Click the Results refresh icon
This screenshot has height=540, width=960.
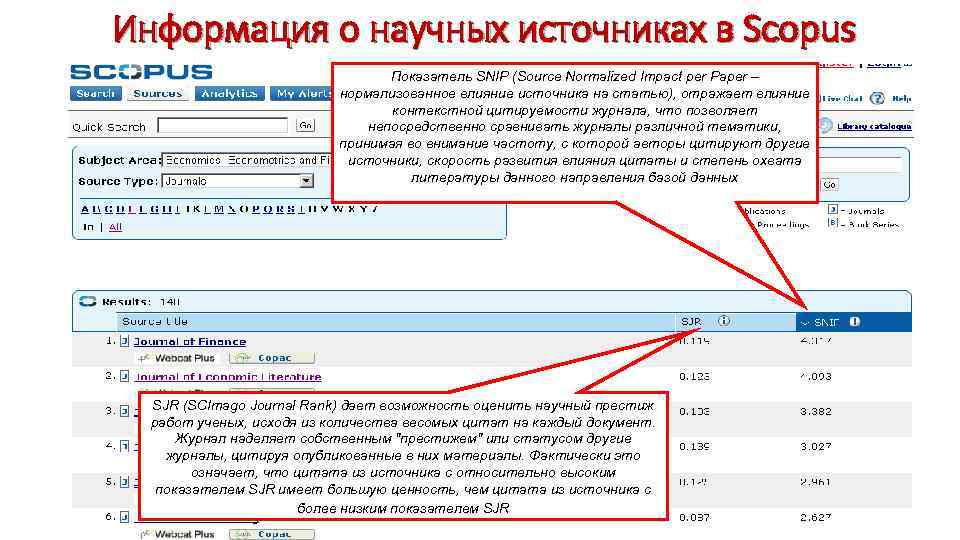click(x=88, y=301)
